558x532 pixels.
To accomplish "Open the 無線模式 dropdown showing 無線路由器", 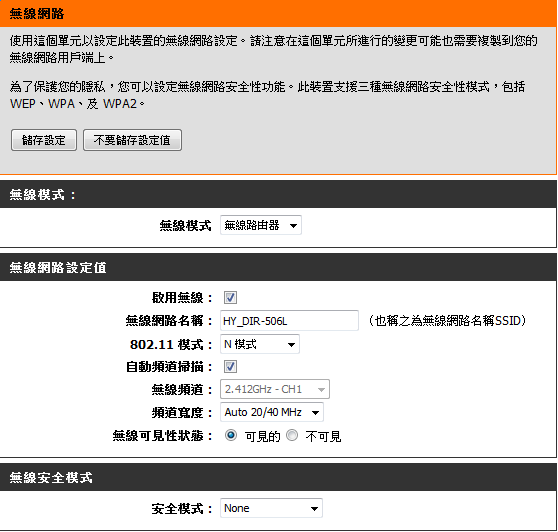I will tap(261, 225).
